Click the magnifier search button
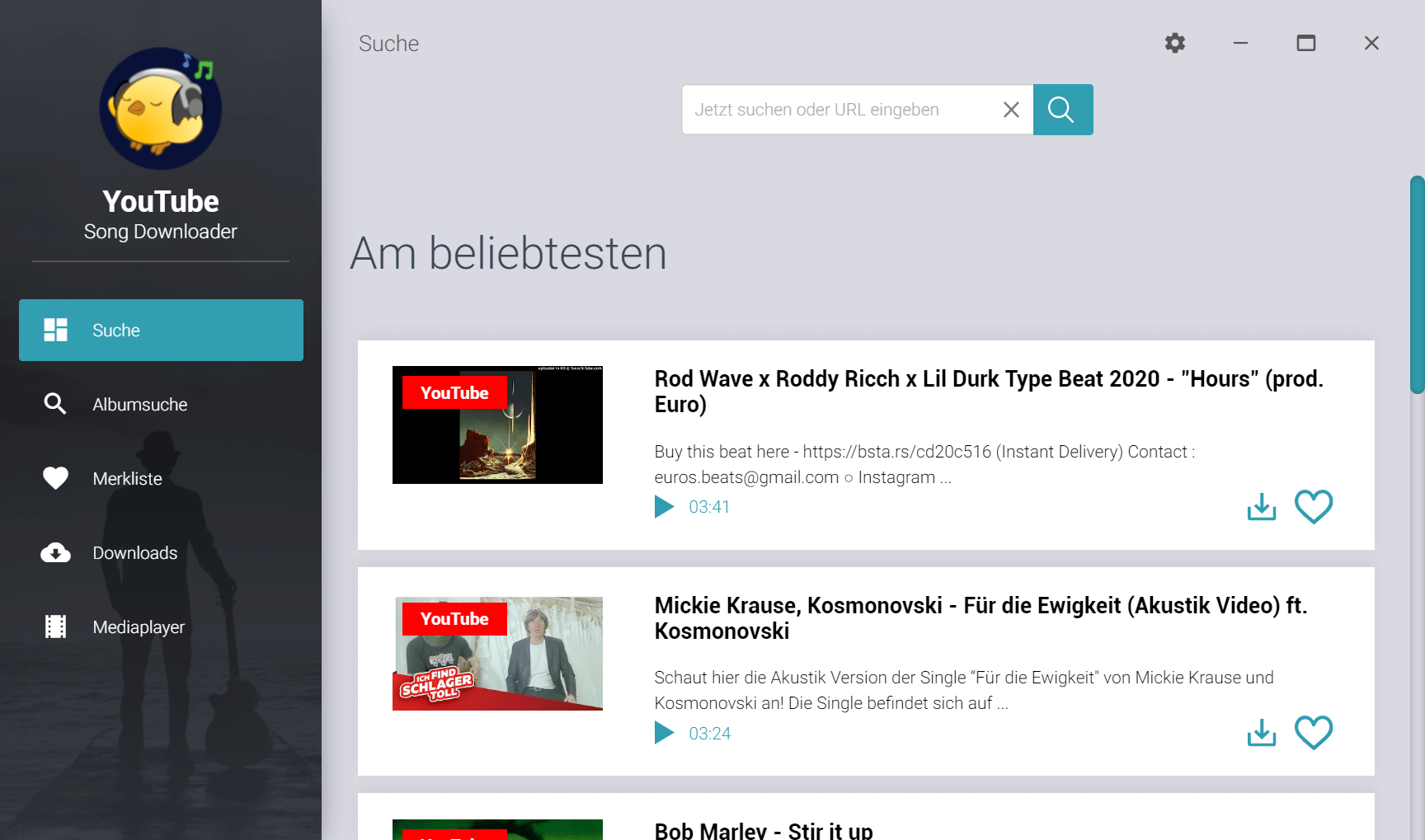Image resolution: width=1425 pixels, height=840 pixels. (x=1063, y=110)
